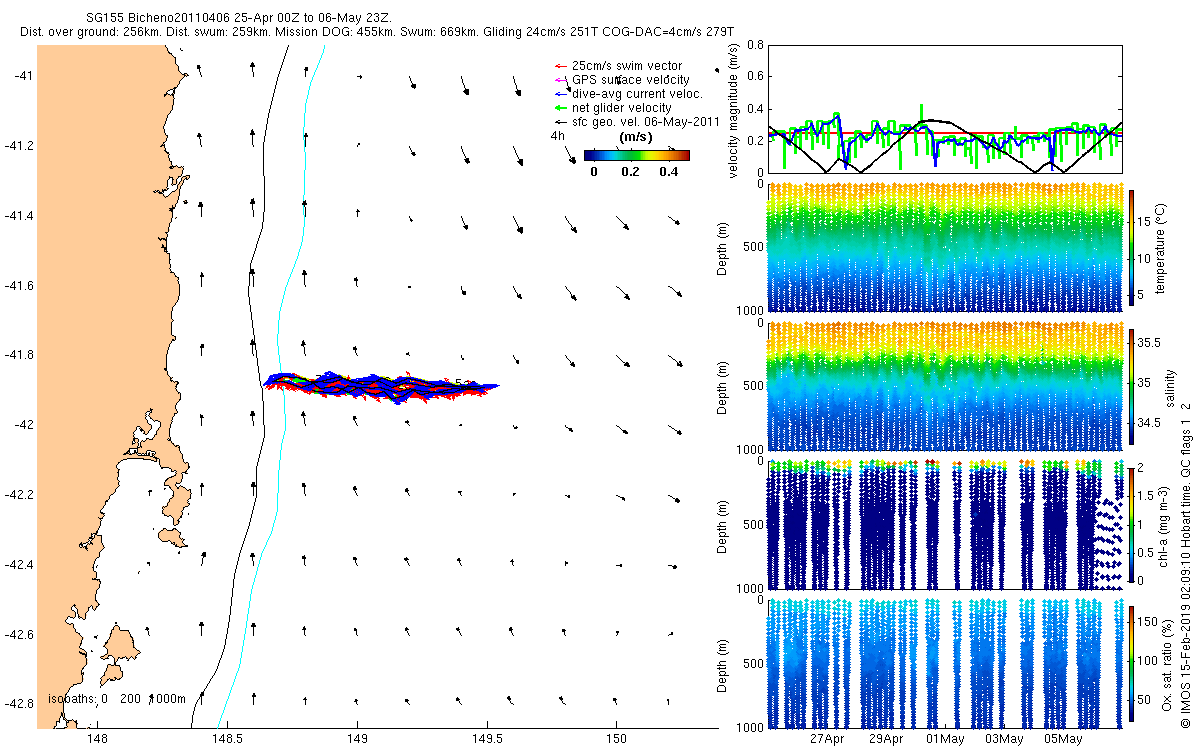Viewport: 1200px width, 750px height.
Task: Click the 'Dist. over ground: 256km' subtitle line
Action: click(x=377, y=33)
